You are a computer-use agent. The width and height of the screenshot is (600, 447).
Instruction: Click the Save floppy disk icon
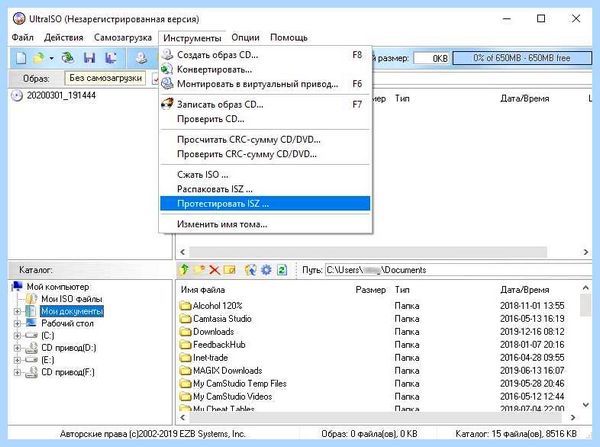89,58
